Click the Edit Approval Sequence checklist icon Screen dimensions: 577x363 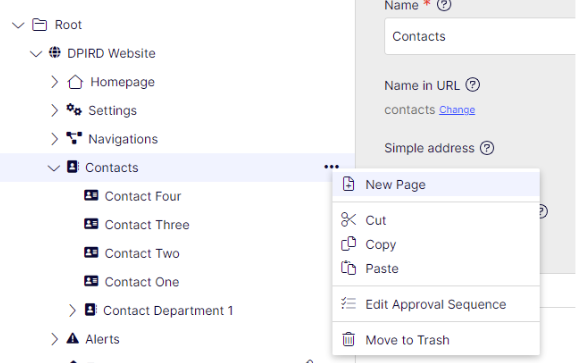coord(348,303)
